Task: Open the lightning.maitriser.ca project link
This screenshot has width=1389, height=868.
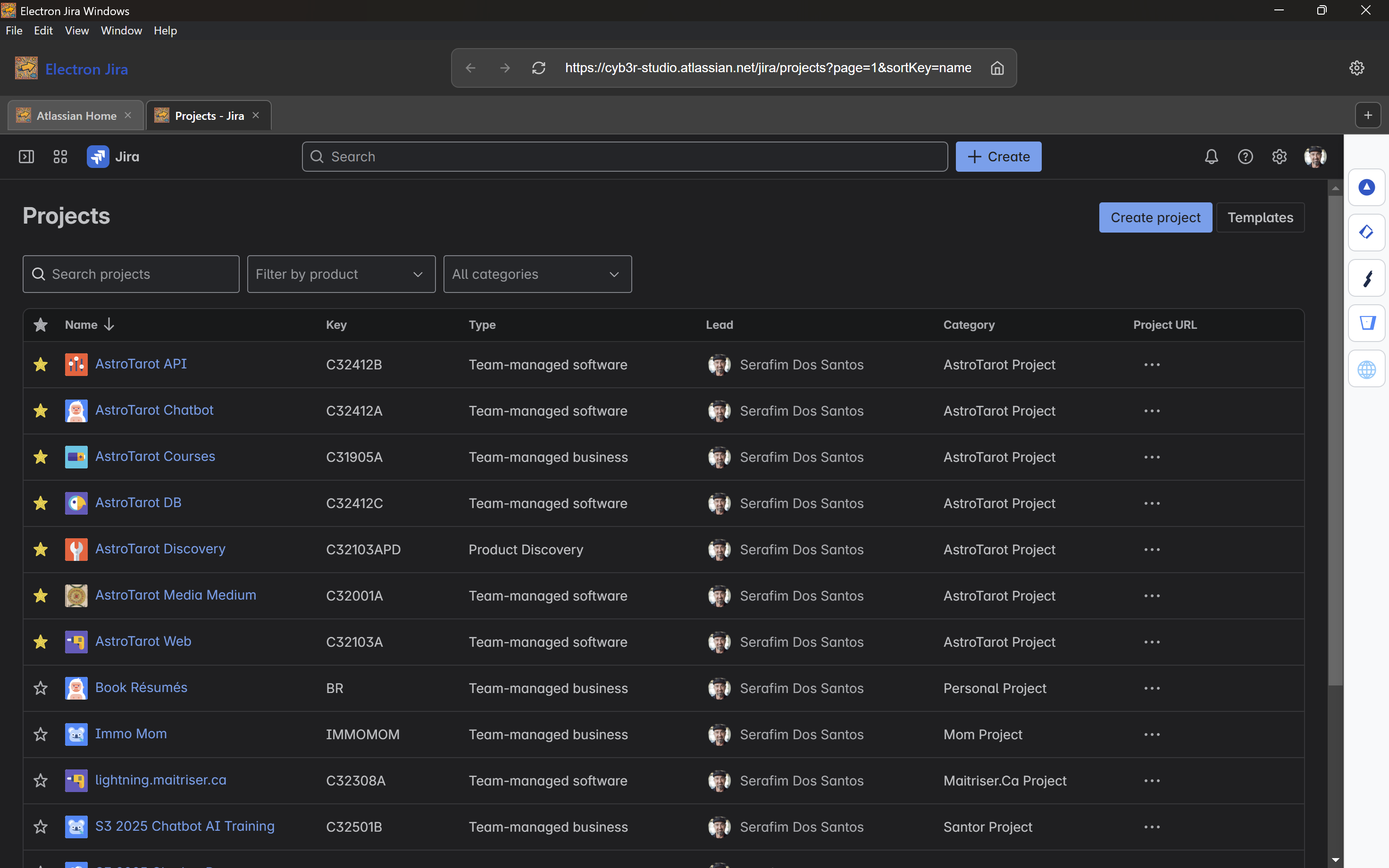Action: click(161, 780)
